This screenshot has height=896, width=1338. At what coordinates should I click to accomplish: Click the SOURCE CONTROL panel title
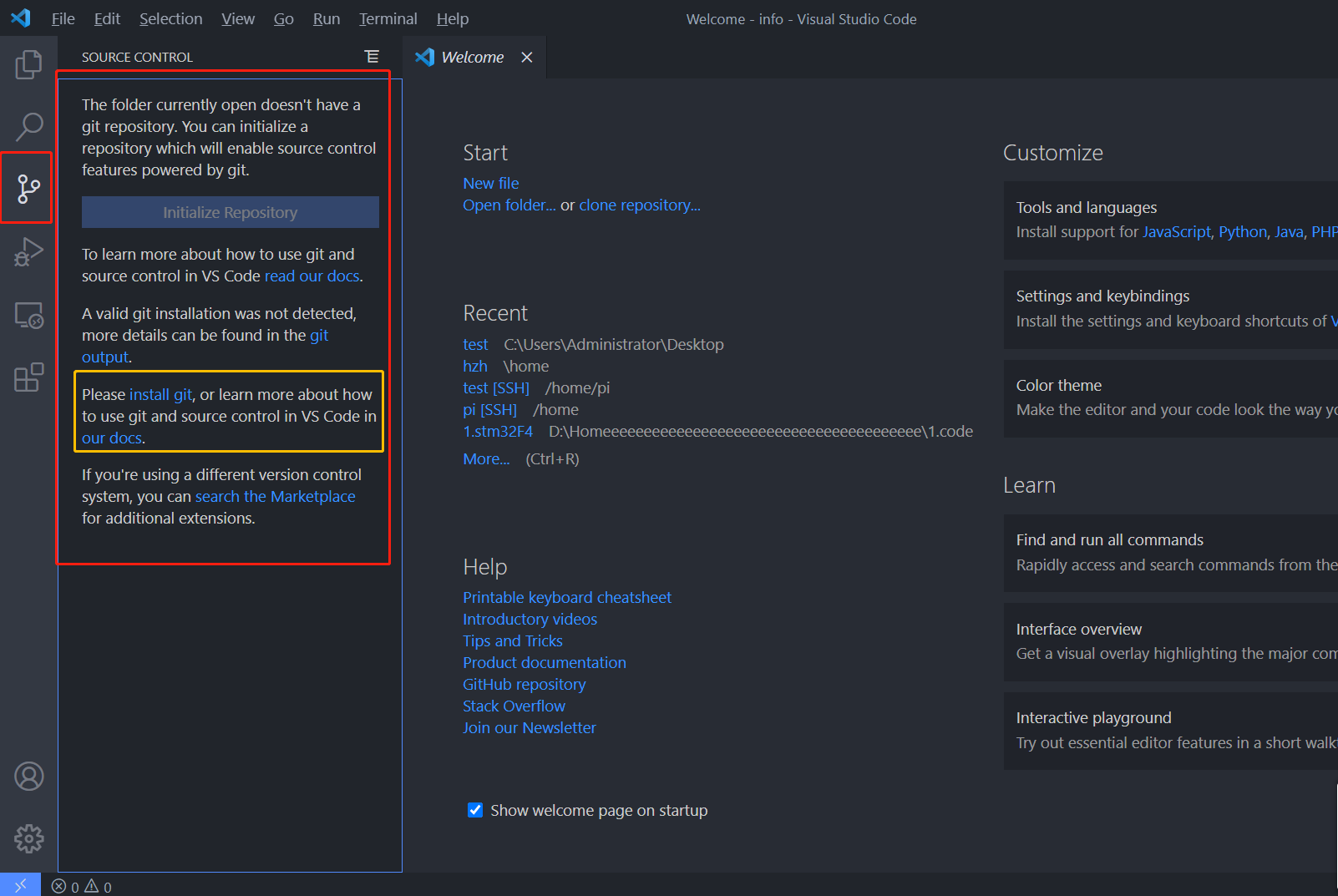tap(137, 57)
